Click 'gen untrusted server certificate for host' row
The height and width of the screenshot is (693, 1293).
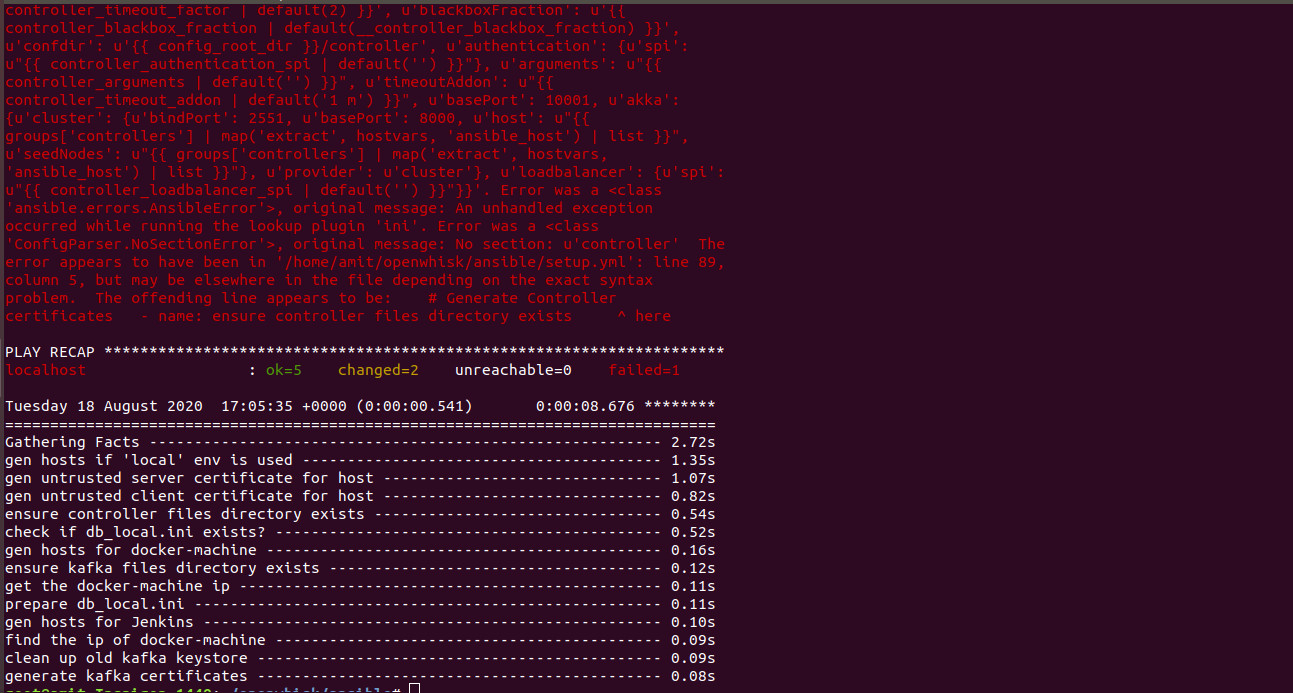point(360,478)
